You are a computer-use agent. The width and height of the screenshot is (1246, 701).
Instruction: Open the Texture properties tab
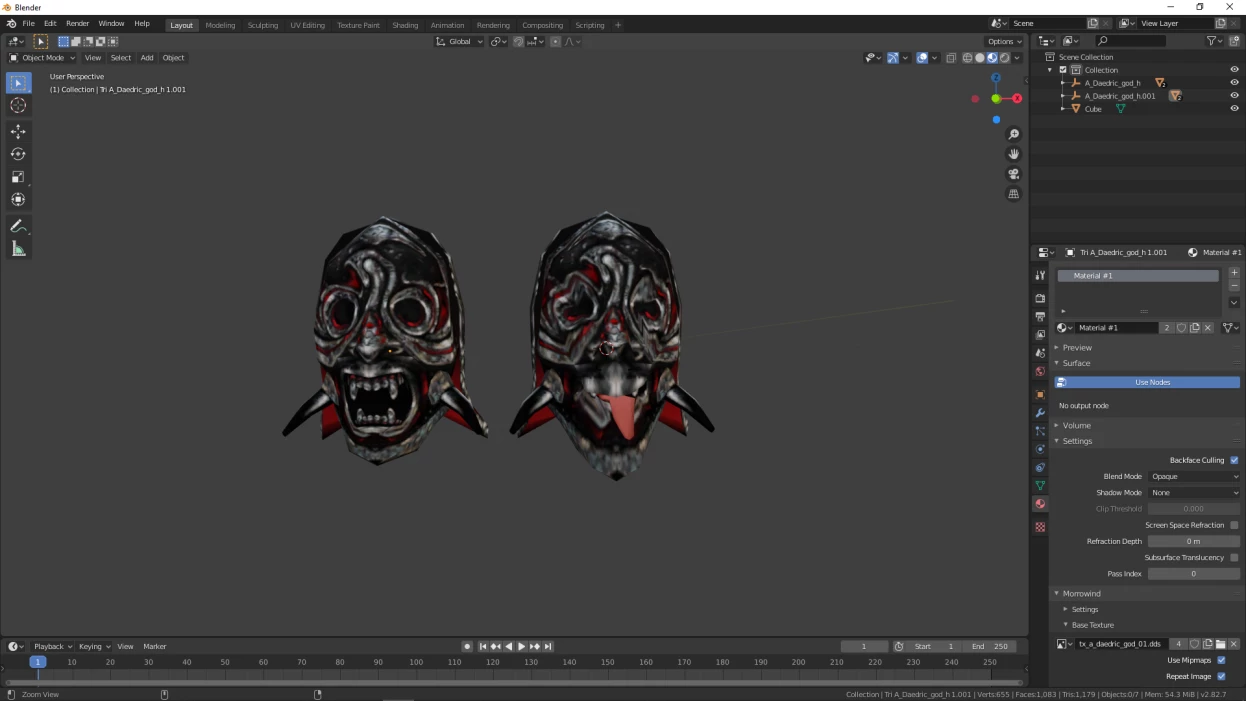click(1040, 527)
